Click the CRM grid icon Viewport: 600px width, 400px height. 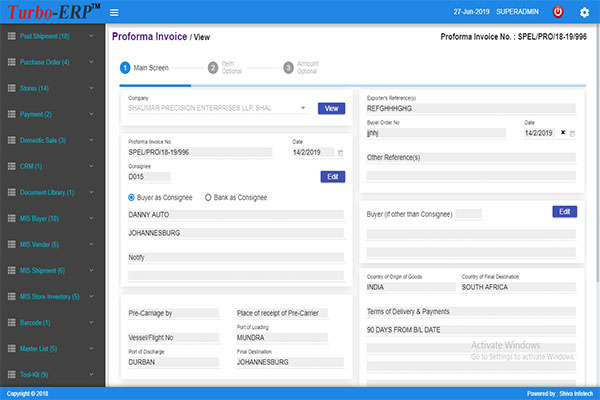[x=12, y=166]
